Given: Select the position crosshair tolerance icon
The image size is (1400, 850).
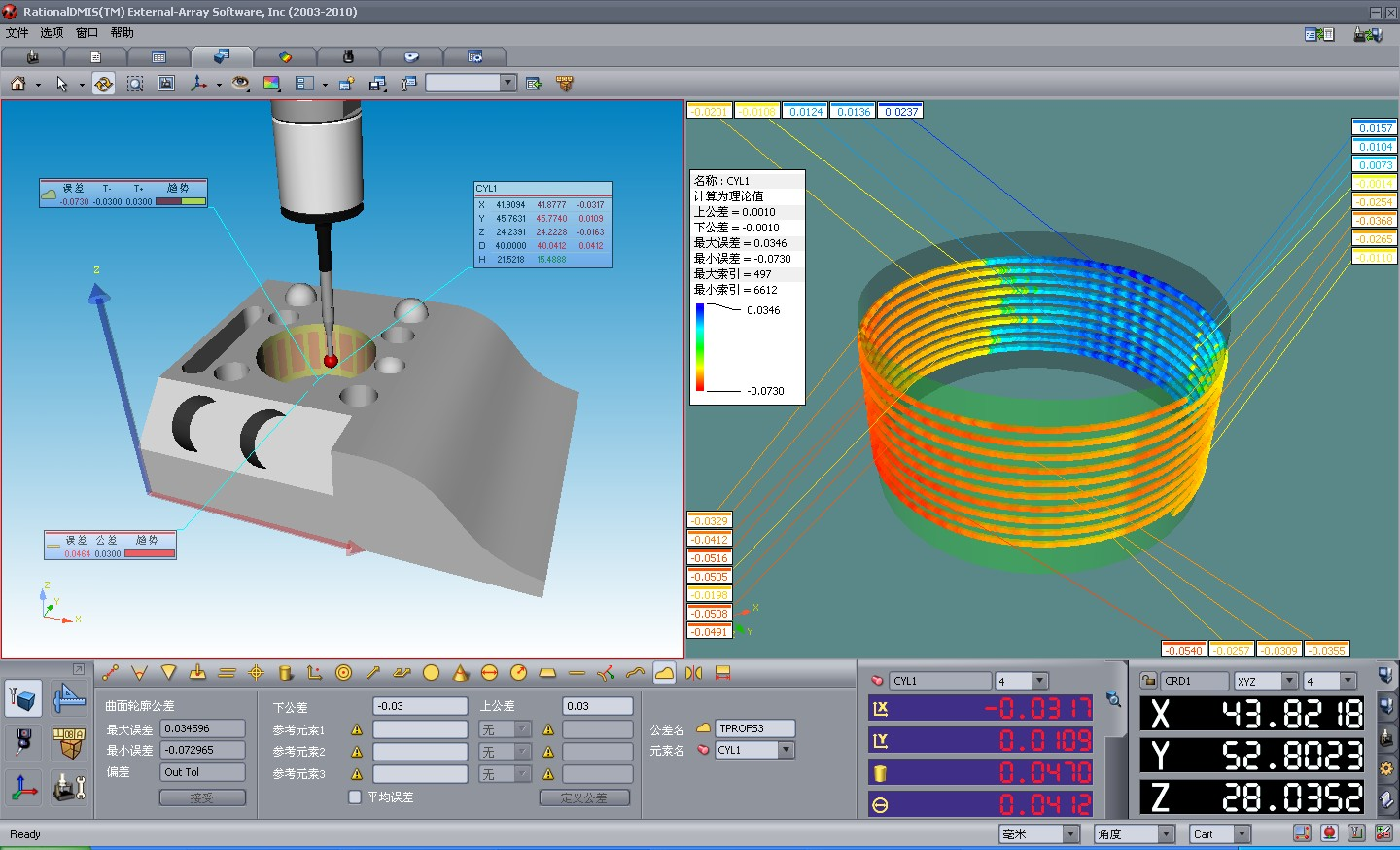Looking at the screenshot, I should pos(256,673).
